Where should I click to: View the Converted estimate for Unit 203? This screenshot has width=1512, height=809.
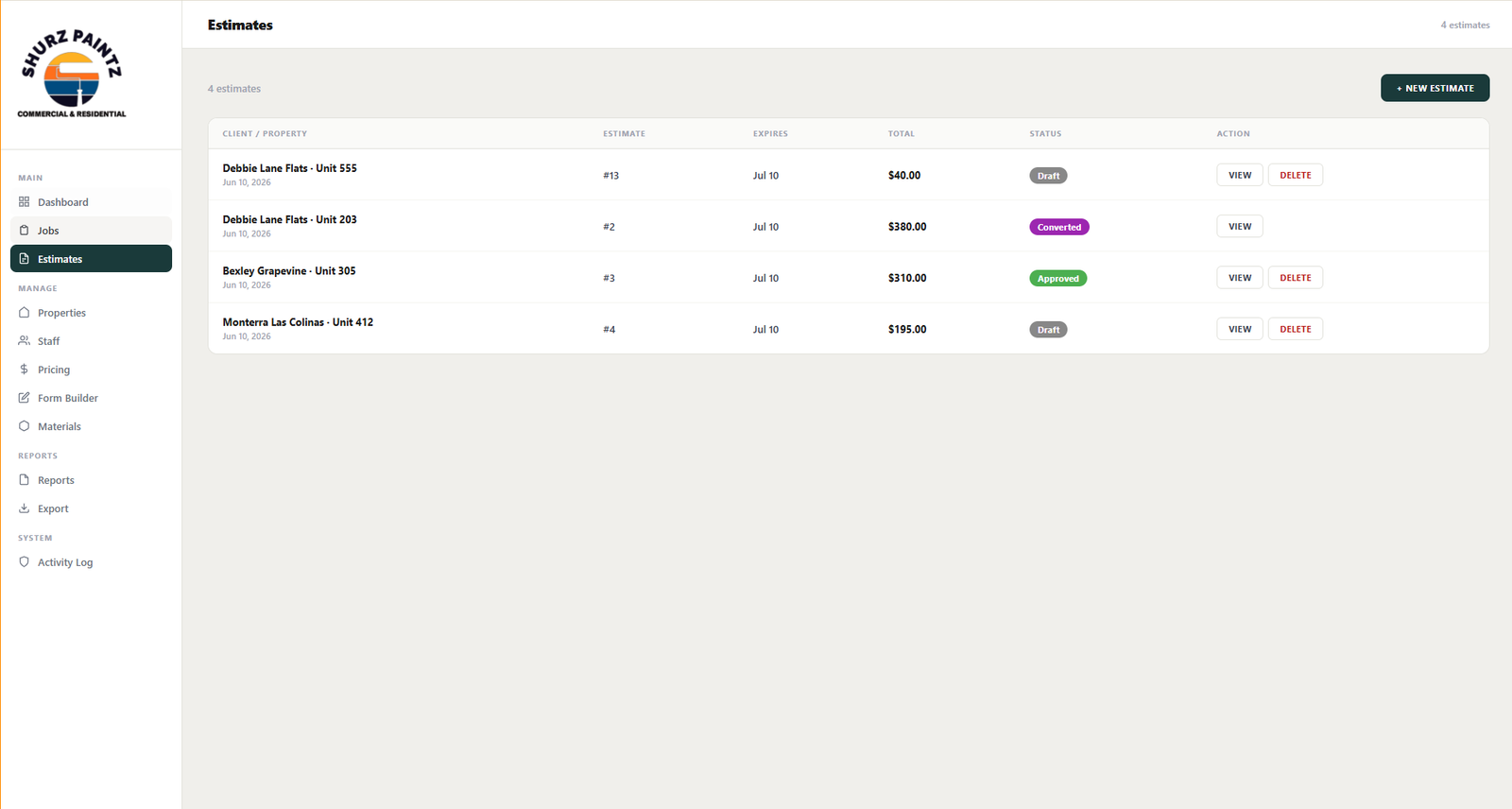(x=1240, y=227)
